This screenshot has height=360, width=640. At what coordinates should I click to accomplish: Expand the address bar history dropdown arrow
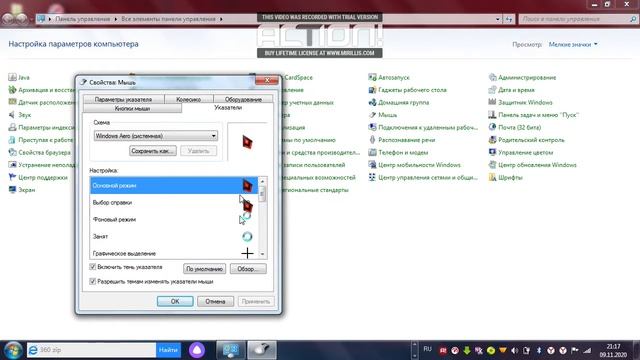(497, 19)
